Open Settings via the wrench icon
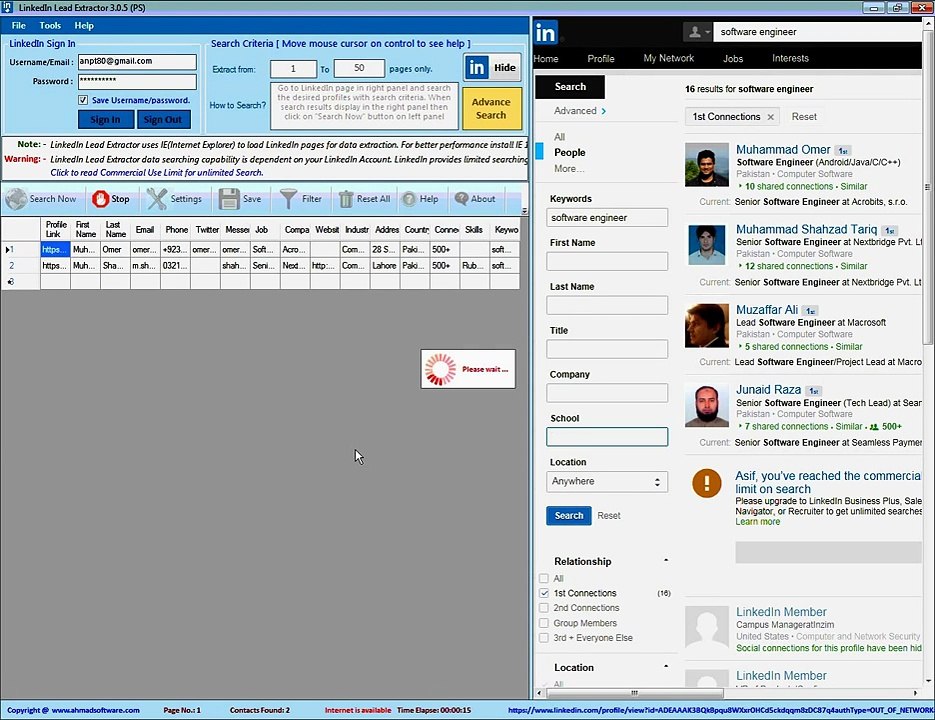This screenshot has height=720, width=935. point(157,199)
